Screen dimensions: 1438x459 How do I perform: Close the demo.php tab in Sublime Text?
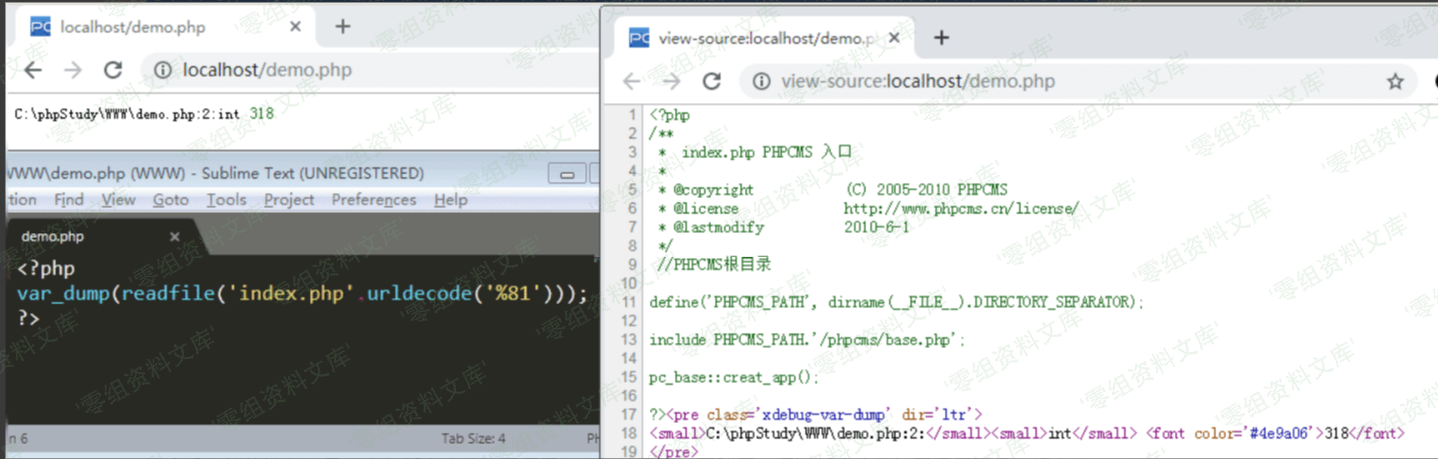[x=174, y=237]
